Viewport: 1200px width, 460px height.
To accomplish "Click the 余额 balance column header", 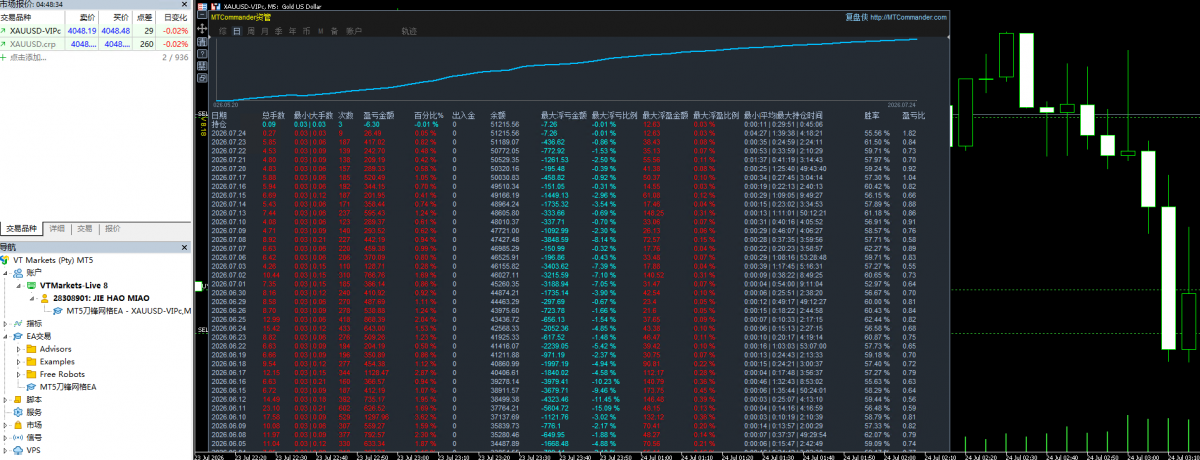I will pos(498,115).
